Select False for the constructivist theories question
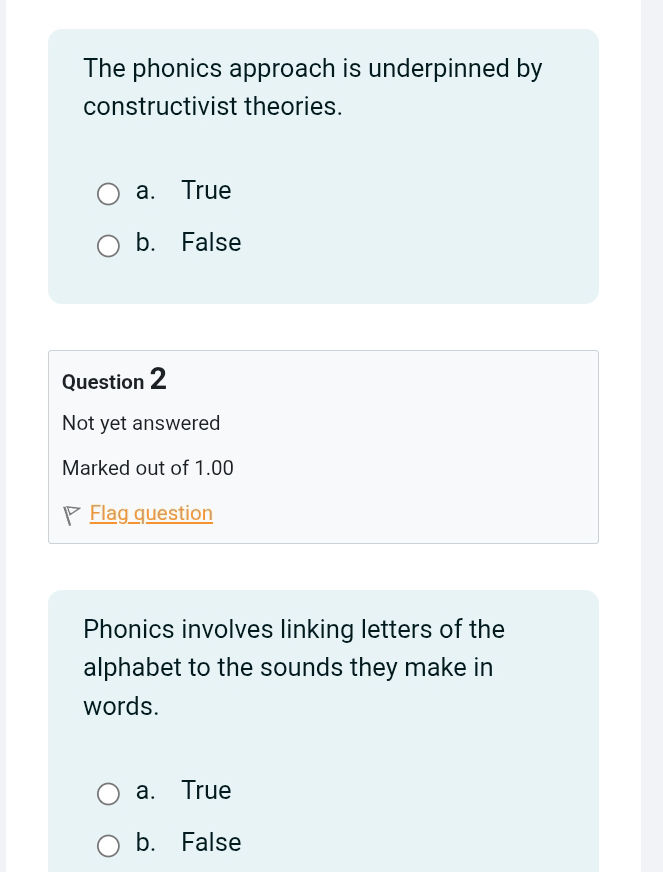 point(108,246)
